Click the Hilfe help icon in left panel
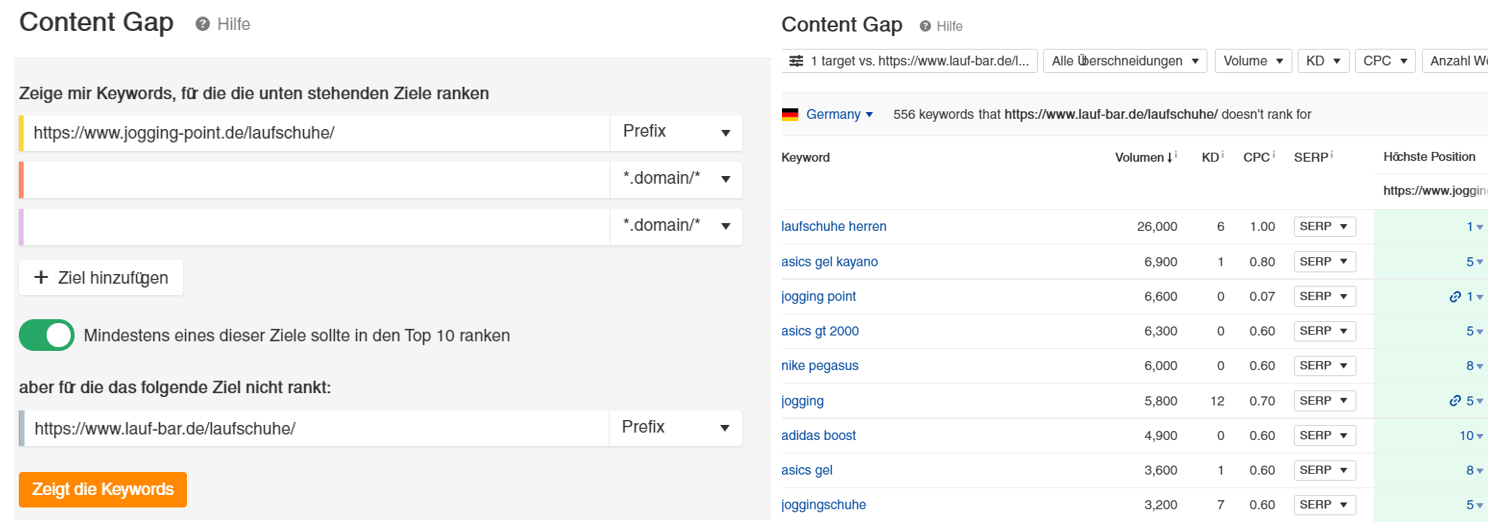Image resolution: width=1488 pixels, height=524 pixels. click(203, 24)
